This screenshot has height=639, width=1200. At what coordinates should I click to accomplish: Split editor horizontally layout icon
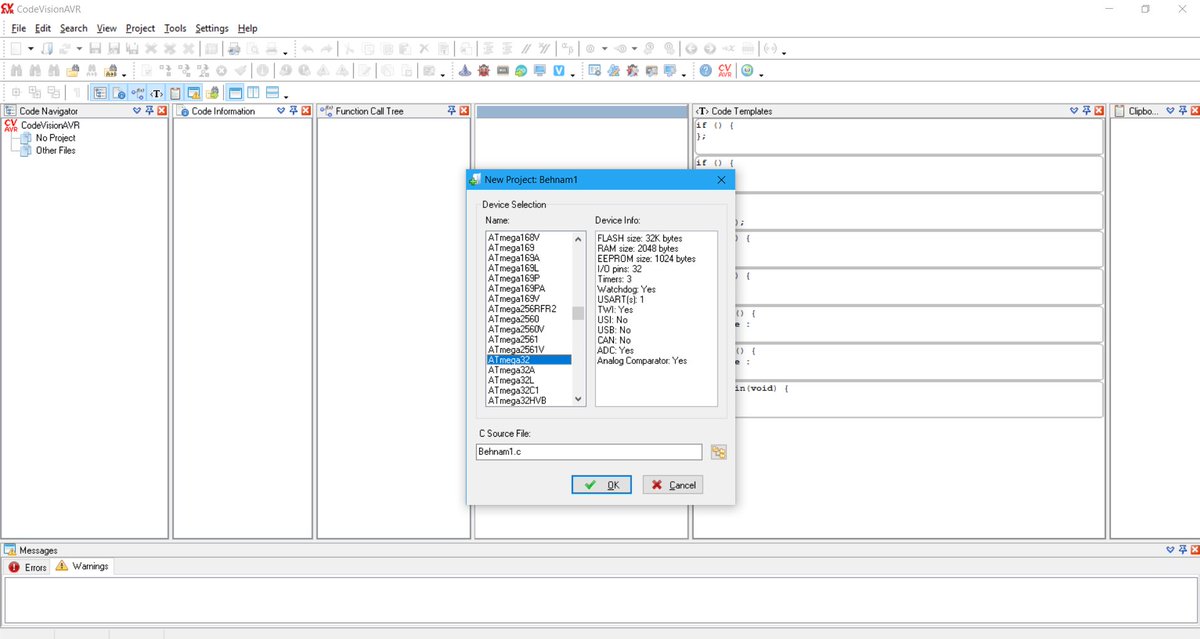tap(272, 93)
